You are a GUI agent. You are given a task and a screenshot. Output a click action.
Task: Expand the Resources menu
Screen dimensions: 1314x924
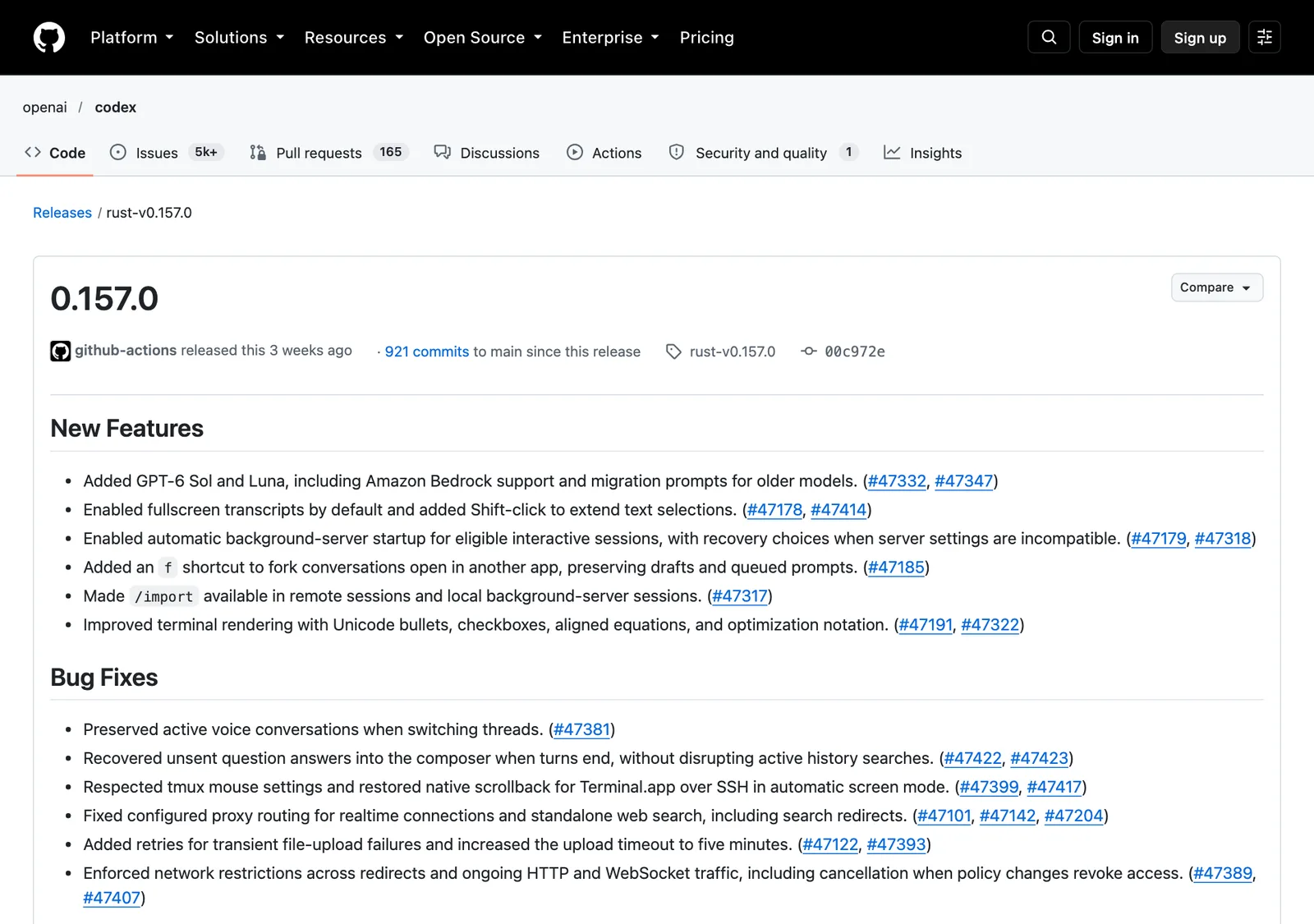354,38
